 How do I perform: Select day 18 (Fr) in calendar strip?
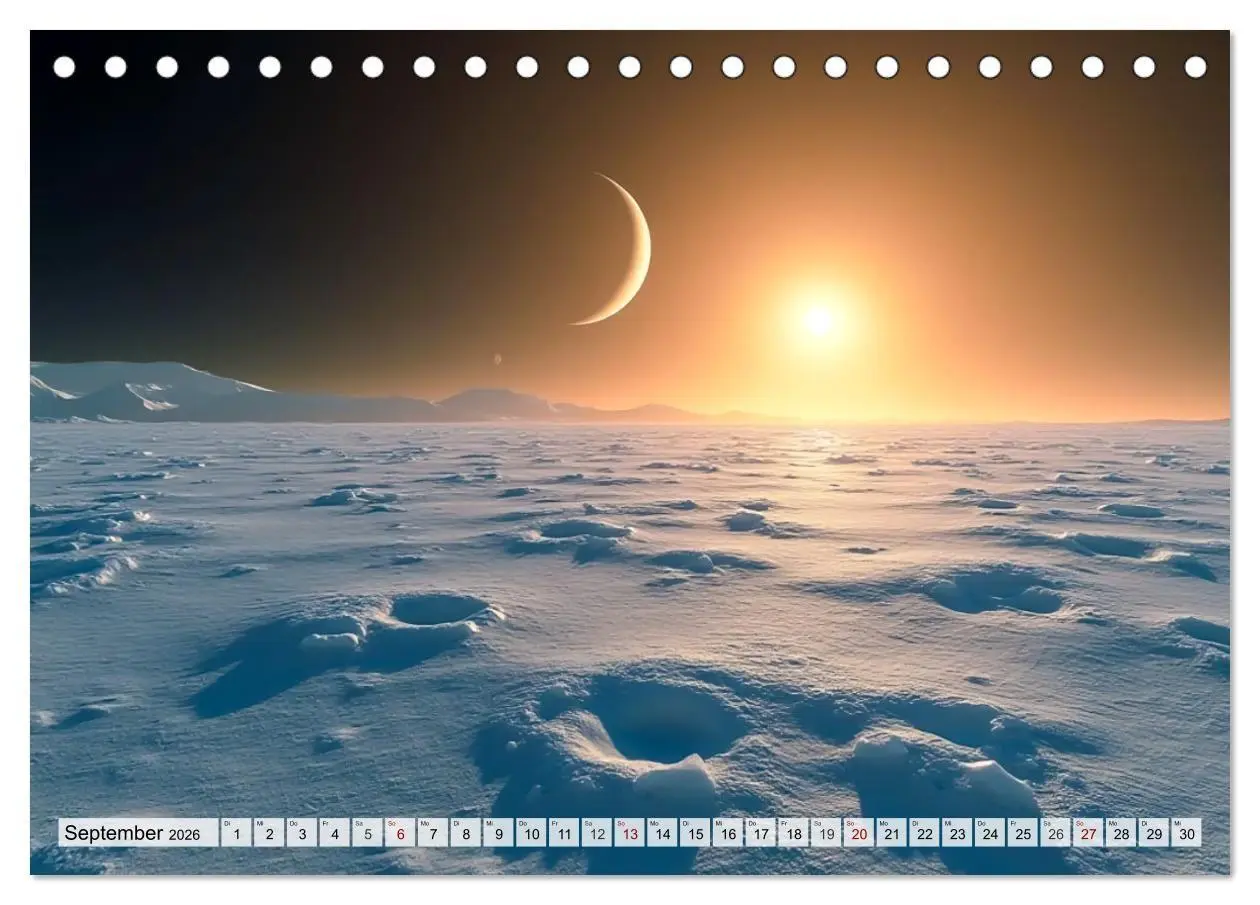(793, 833)
